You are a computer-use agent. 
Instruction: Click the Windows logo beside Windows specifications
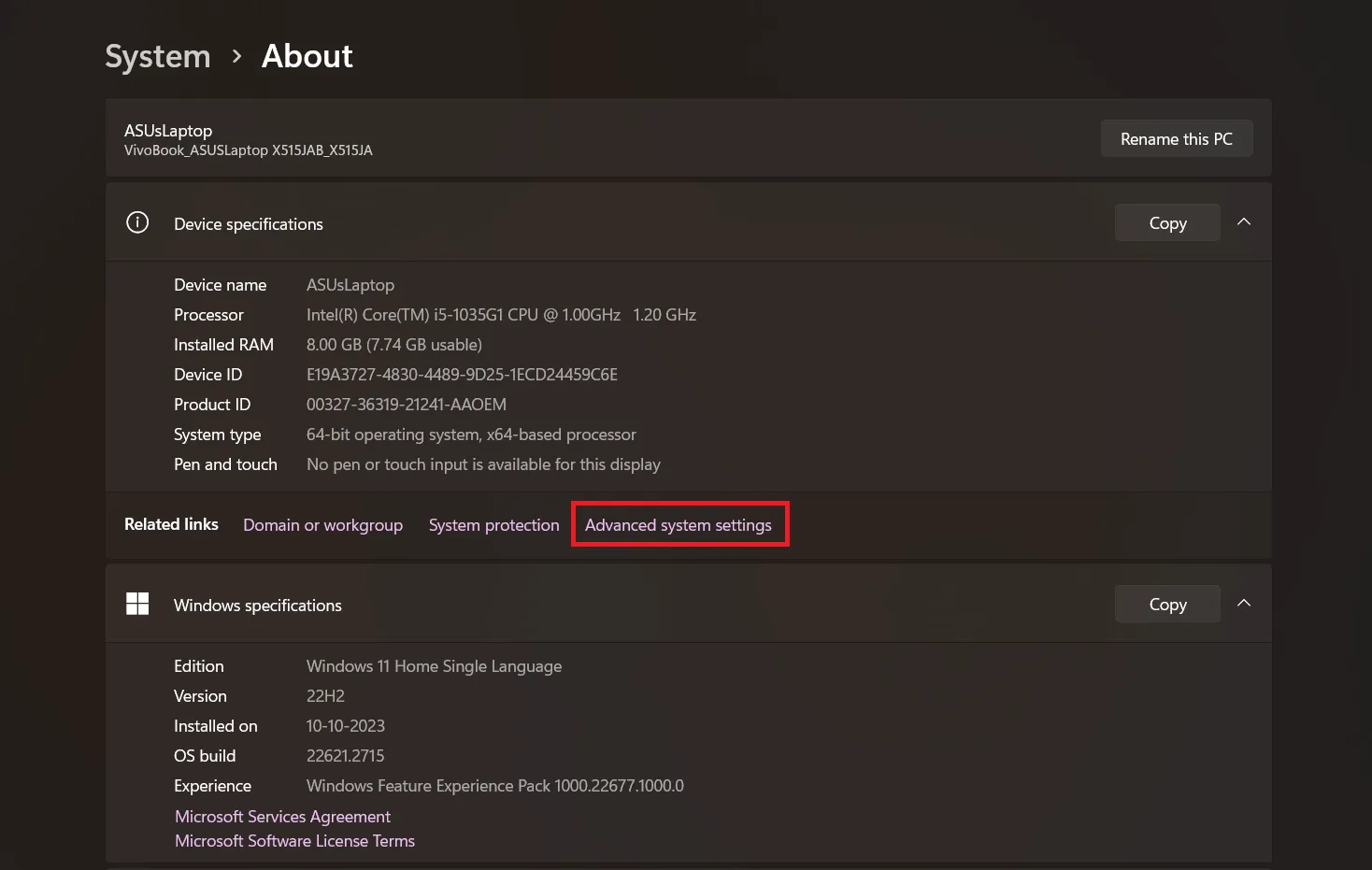click(137, 604)
